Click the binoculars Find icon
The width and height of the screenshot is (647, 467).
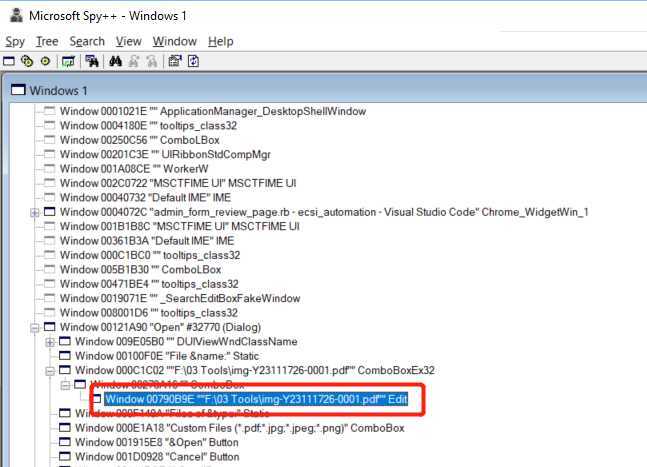pyautogui.click(x=116, y=62)
